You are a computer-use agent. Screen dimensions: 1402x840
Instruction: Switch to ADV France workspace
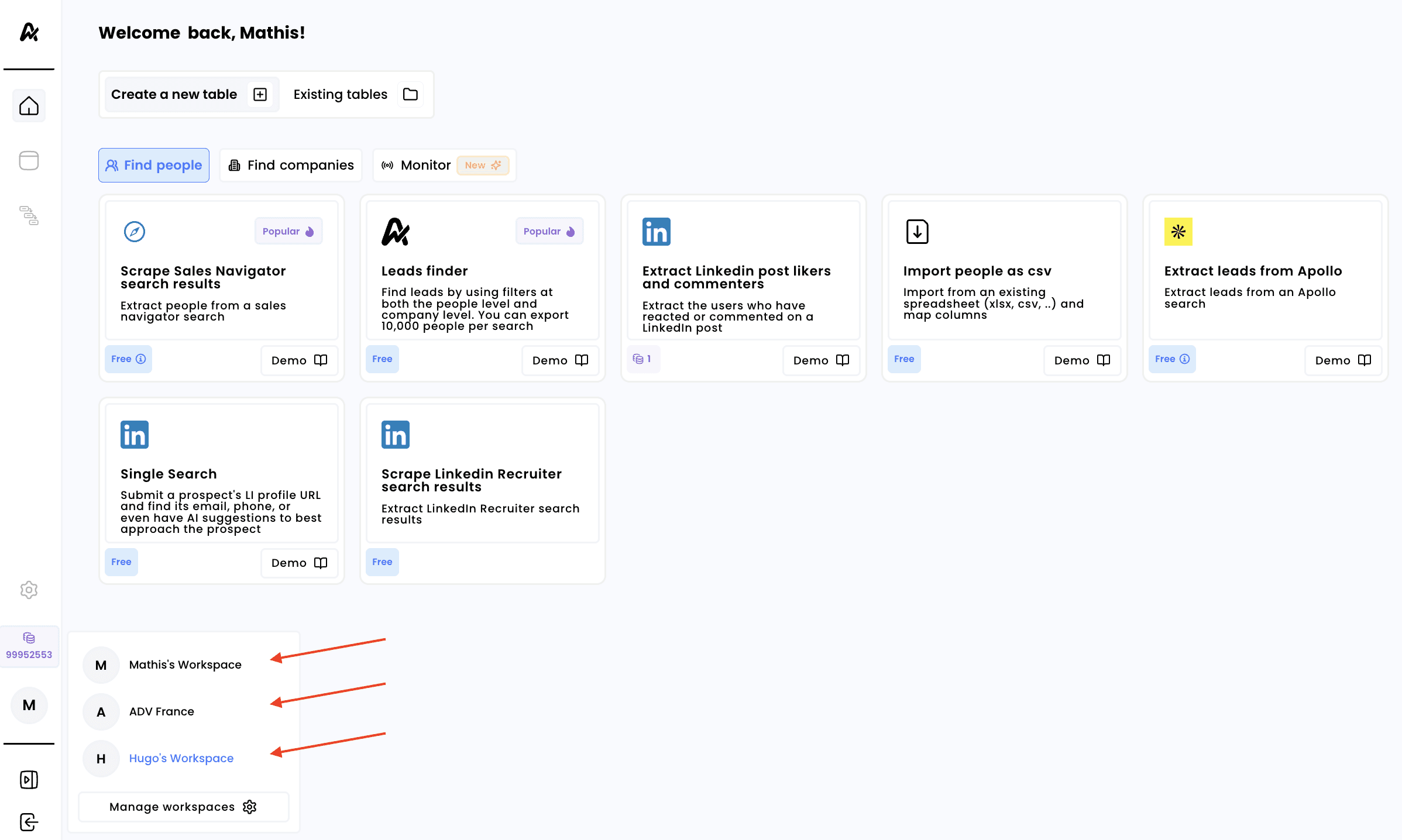click(161, 711)
